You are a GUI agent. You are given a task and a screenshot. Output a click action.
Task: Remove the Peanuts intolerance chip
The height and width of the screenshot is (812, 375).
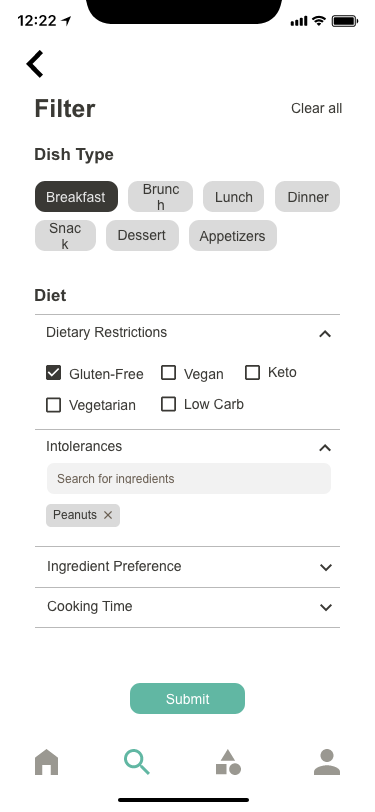click(x=108, y=515)
